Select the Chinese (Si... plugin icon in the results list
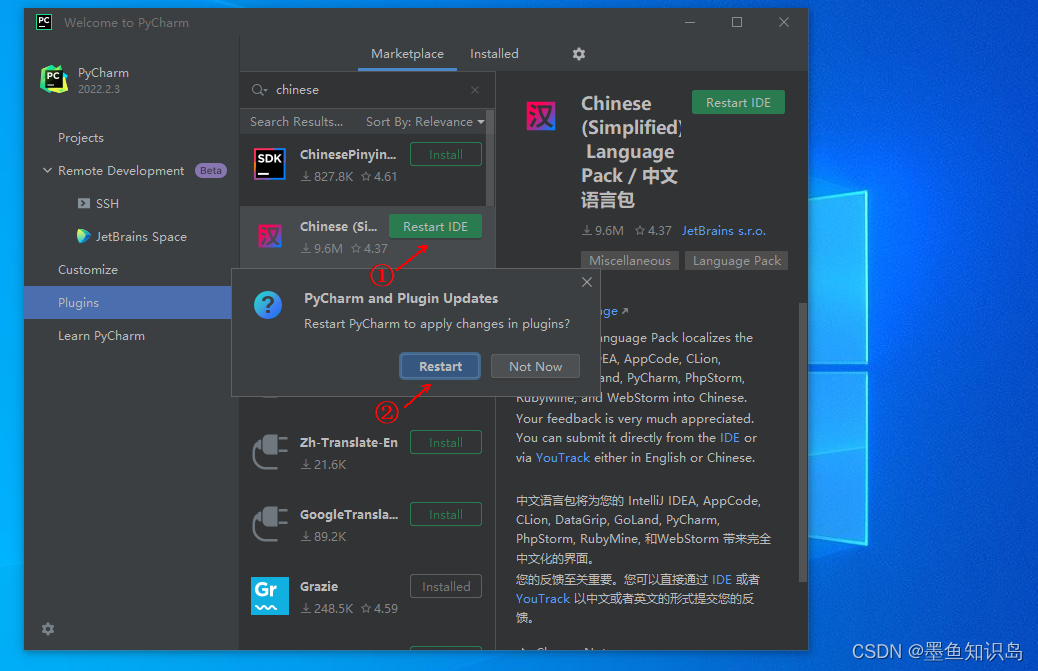 tap(269, 236)
